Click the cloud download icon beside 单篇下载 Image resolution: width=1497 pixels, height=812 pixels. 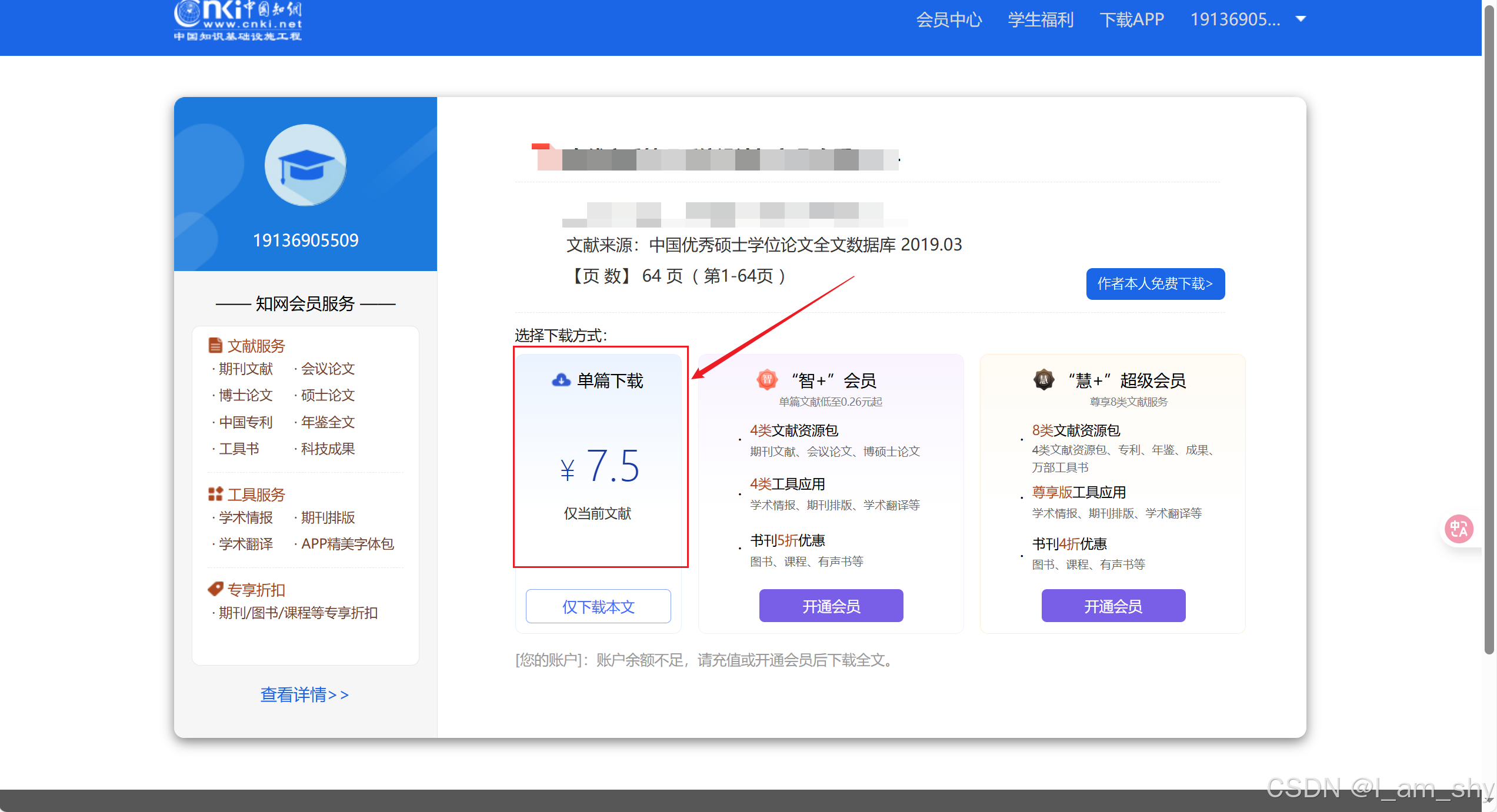[x=561, y=380]
